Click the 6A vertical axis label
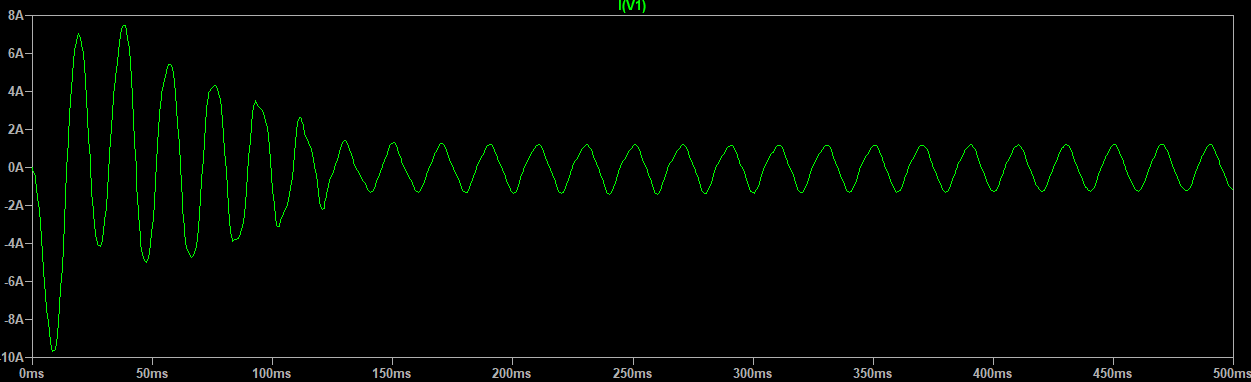This screenshot has height=382, width=1251. click(x=17, y=53)
